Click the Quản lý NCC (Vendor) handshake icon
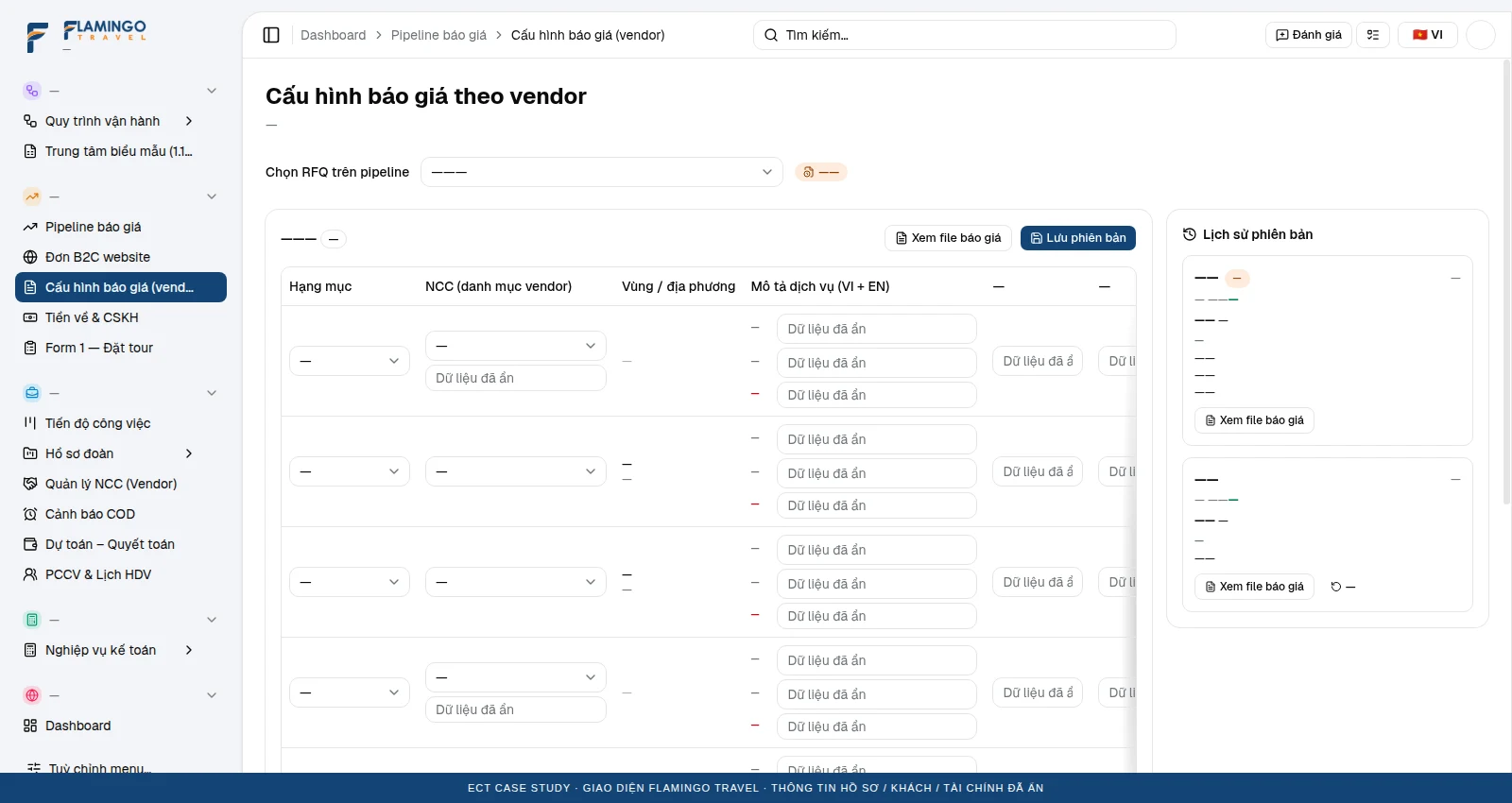This screenshot has height=803, width=1512. pyautogui.click(x=30, y=484)
